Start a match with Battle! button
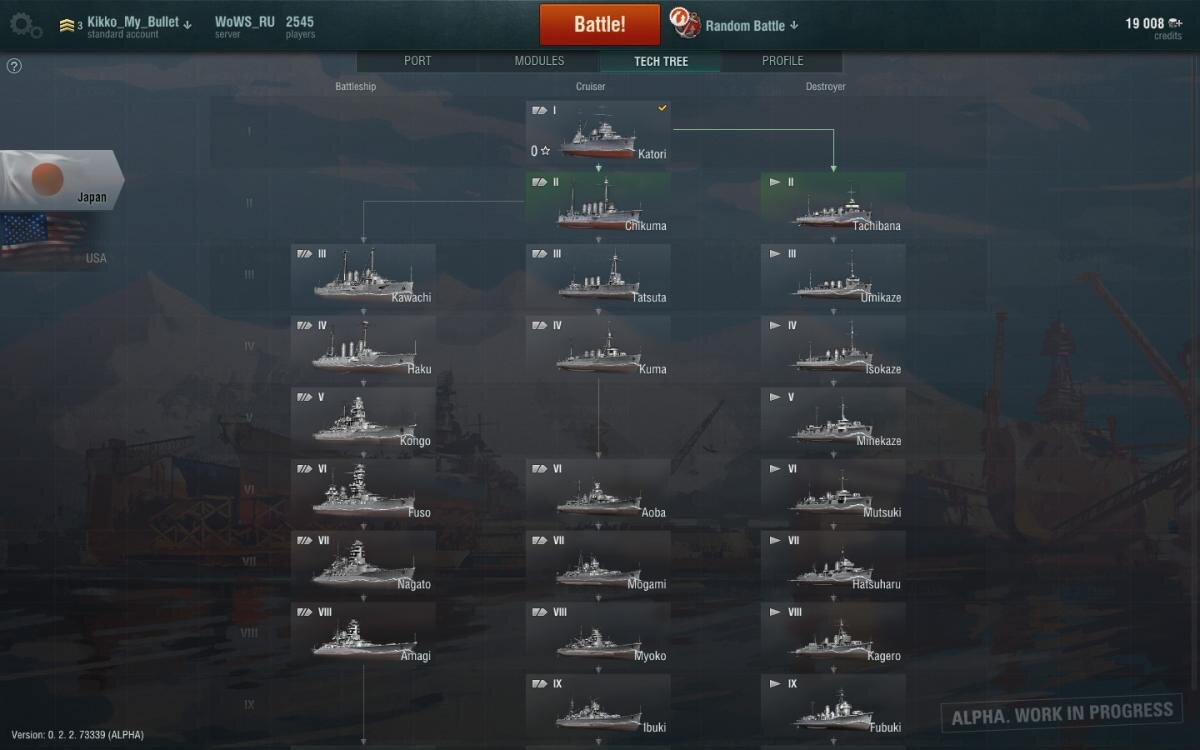 (600, 24)
